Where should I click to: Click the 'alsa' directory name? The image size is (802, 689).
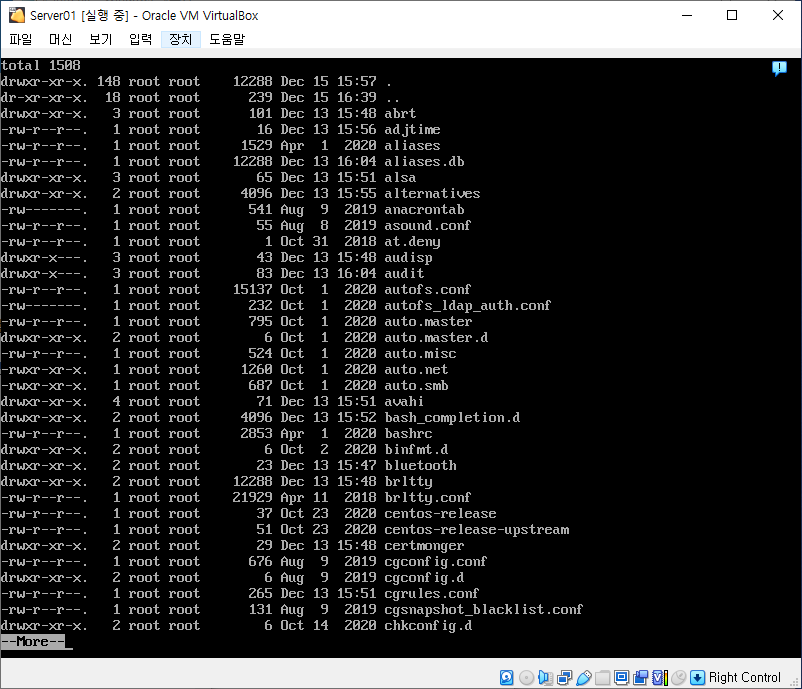click(x=400, y=177)
